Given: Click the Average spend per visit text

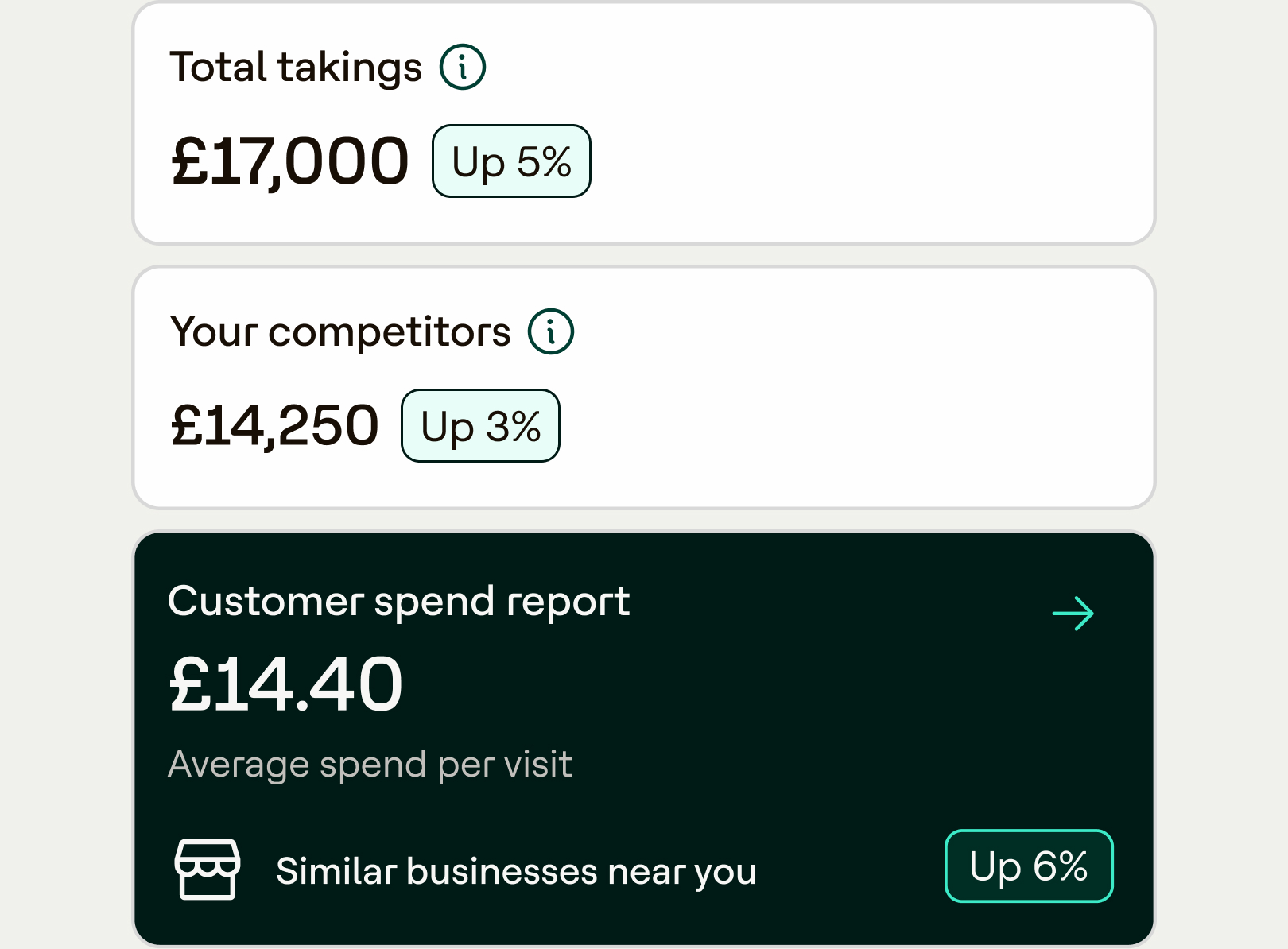Looking at the screenshot, I should click(370, 765).
